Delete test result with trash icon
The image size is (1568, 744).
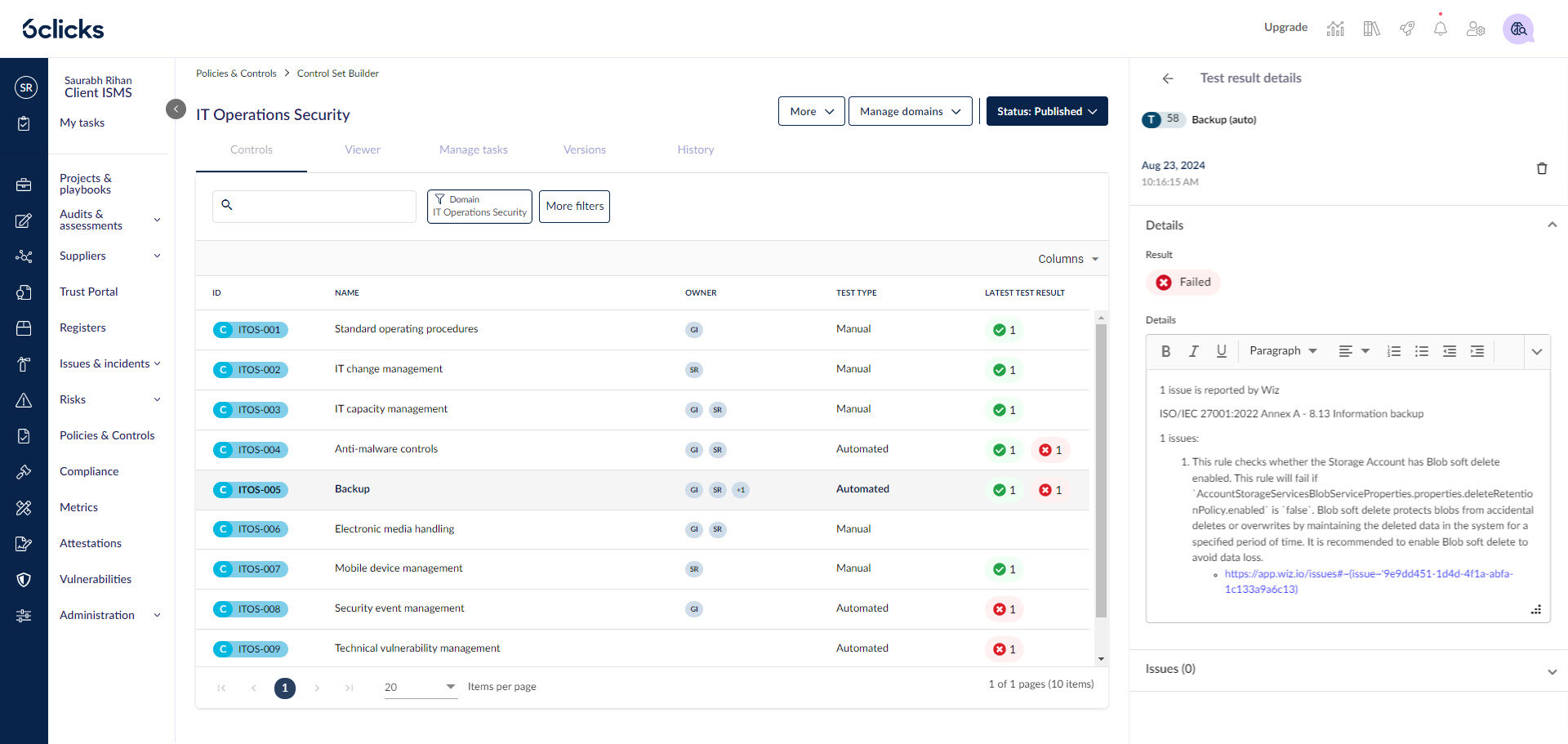[1541, 168]
